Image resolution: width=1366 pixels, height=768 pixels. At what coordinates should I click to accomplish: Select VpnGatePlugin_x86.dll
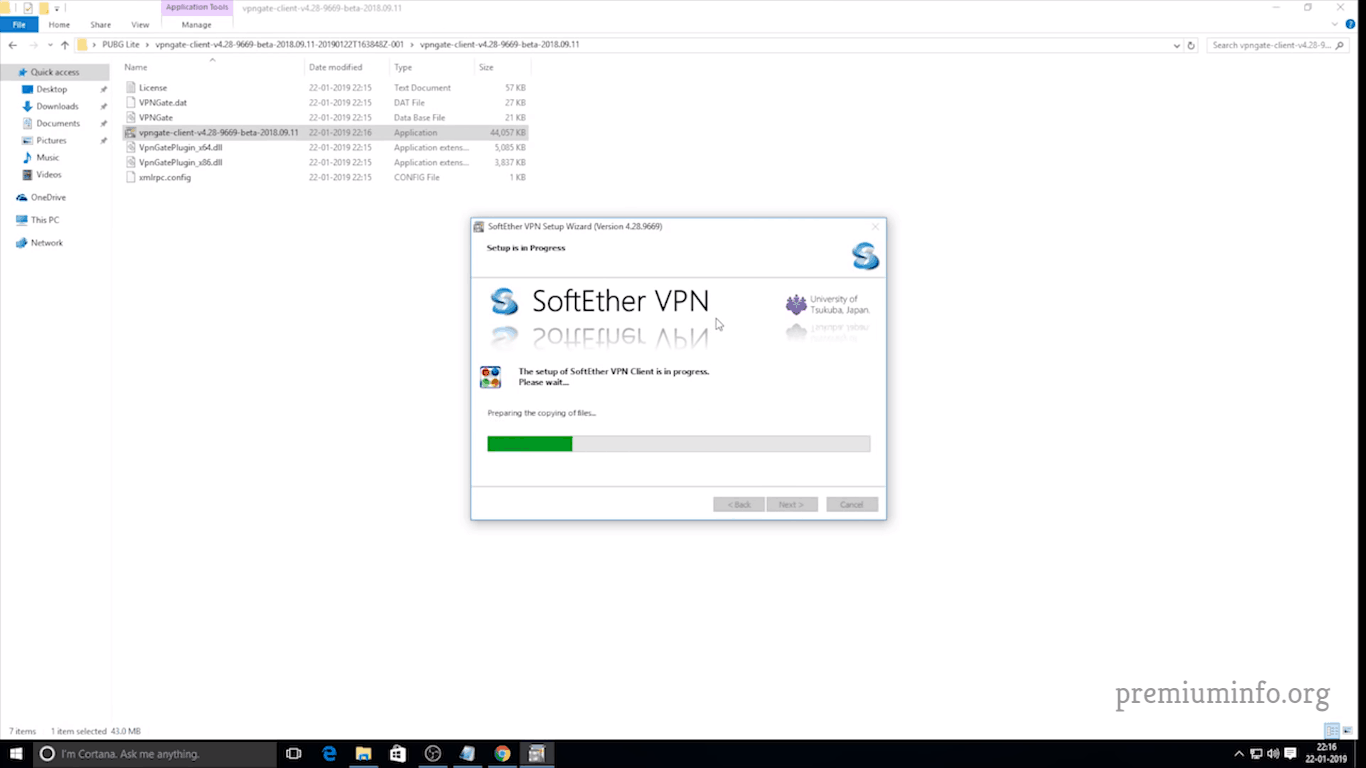[325, 162]
